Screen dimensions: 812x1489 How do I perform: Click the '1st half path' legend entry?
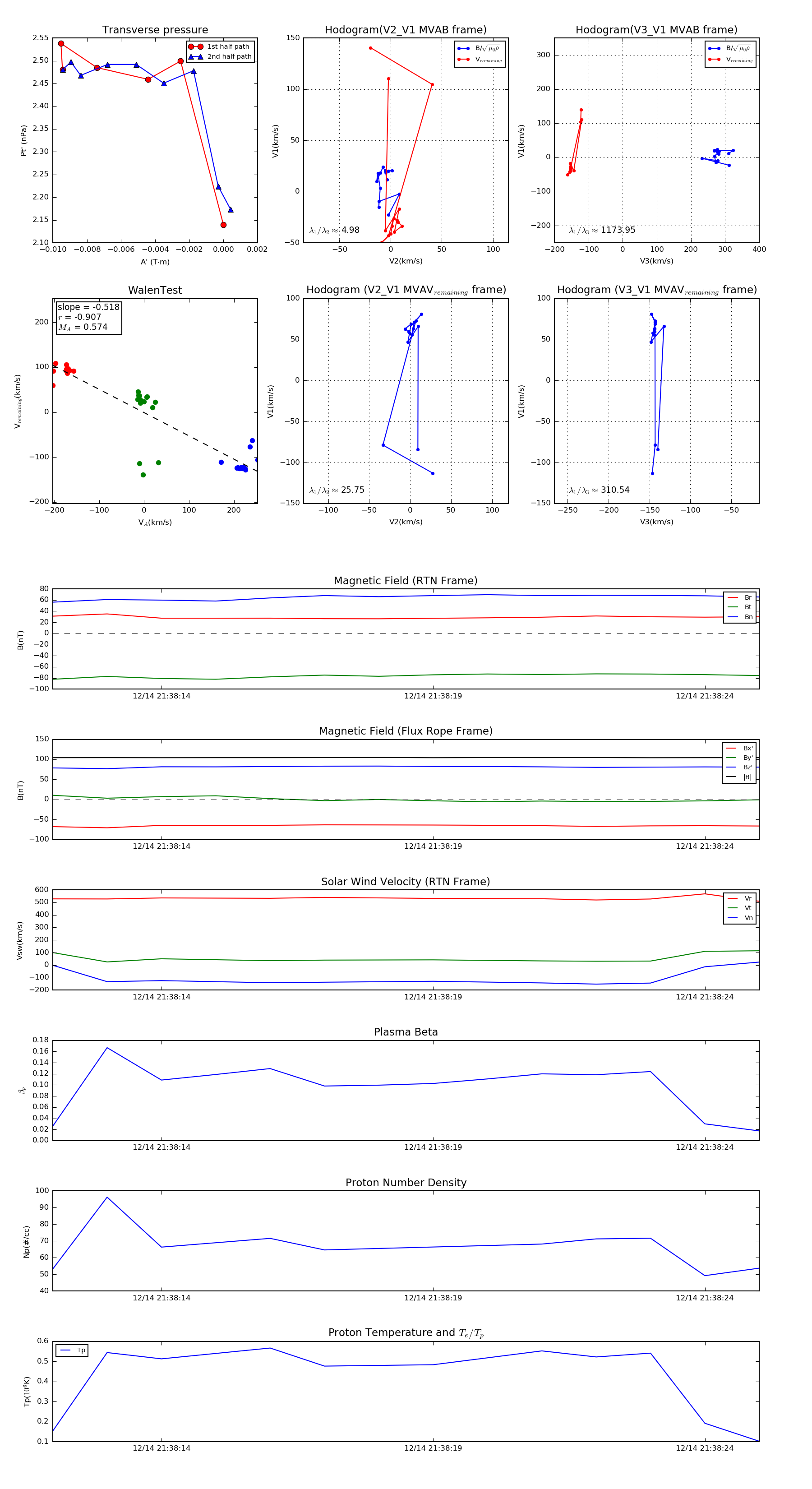click(x=220, y=47)
